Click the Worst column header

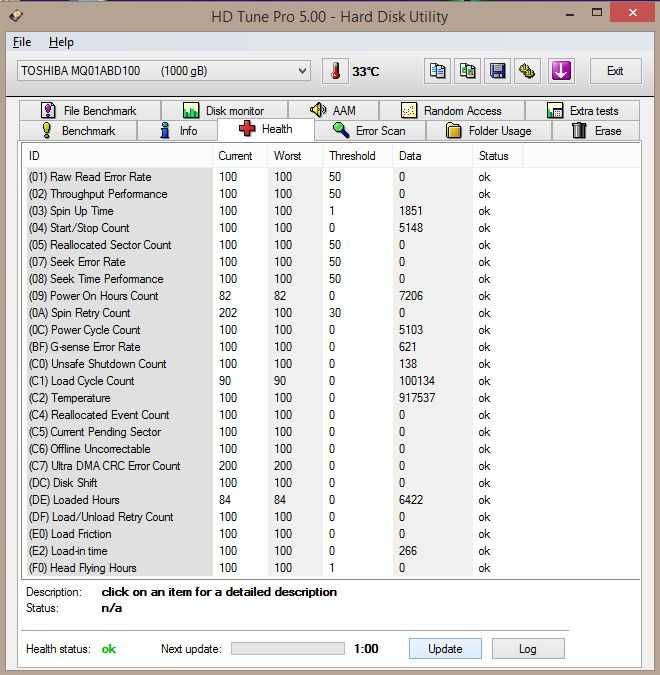pyautogui.click(x=296, y=156)
